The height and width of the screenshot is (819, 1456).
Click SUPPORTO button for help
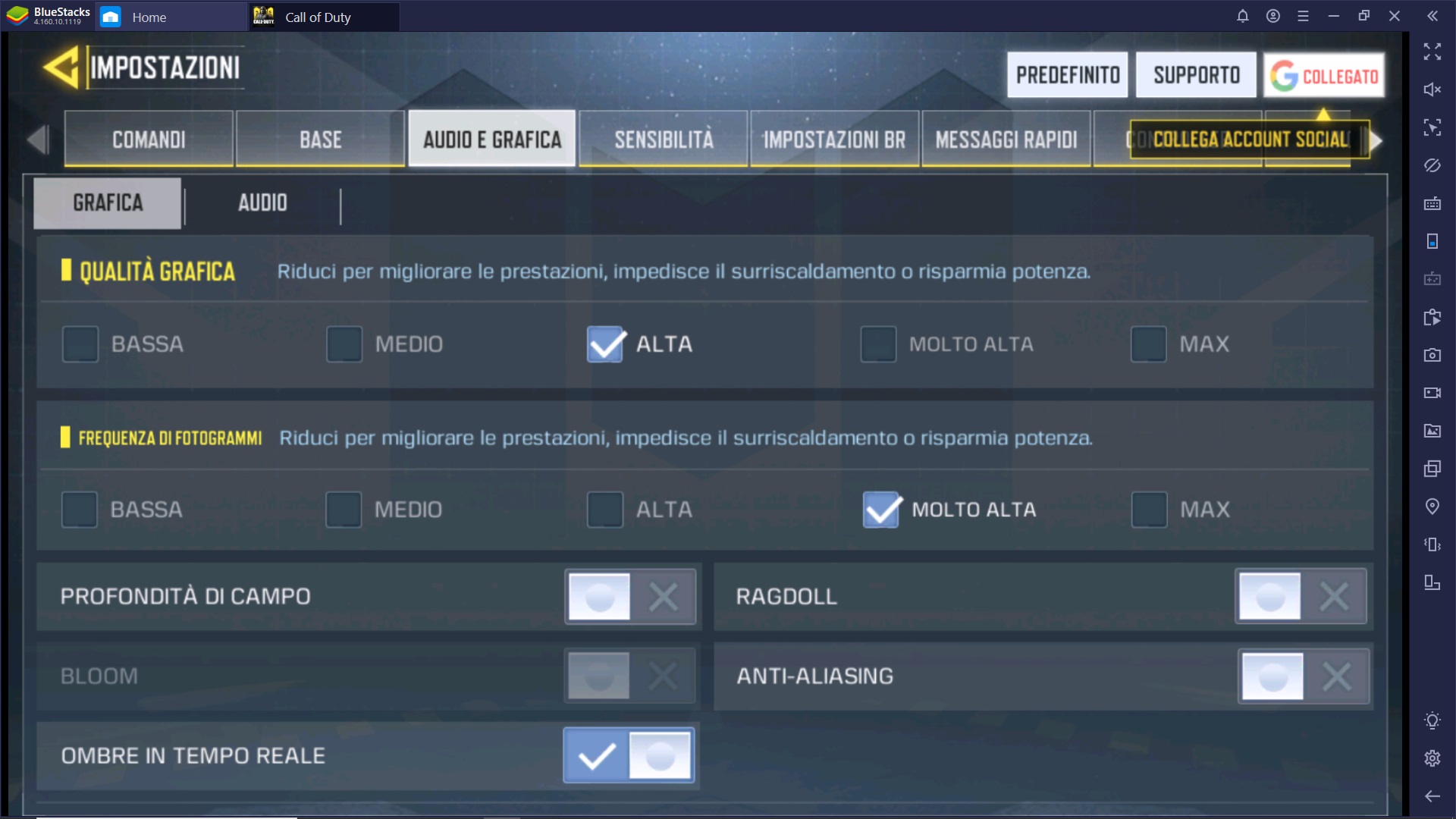[x=1196, y=75]
